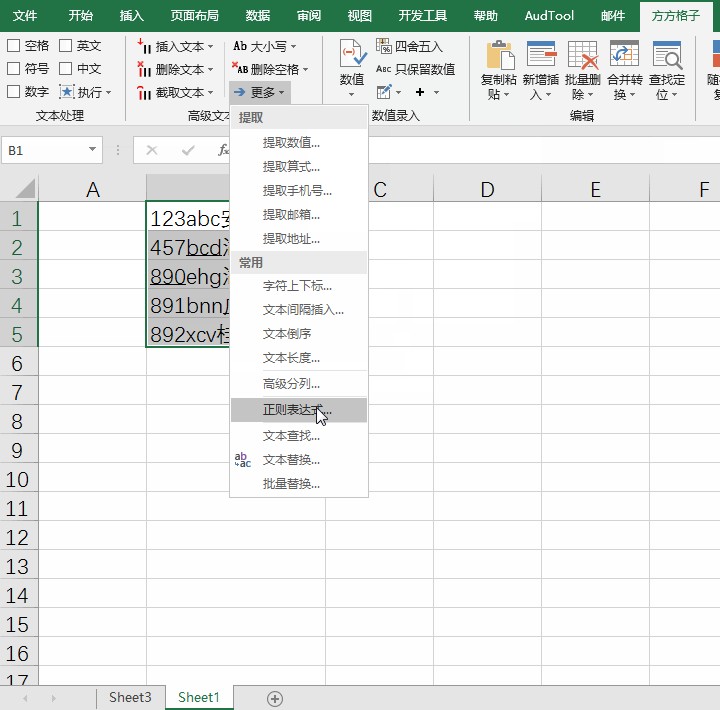Click the 四舍五入 rounding icon

coord(383,46)
